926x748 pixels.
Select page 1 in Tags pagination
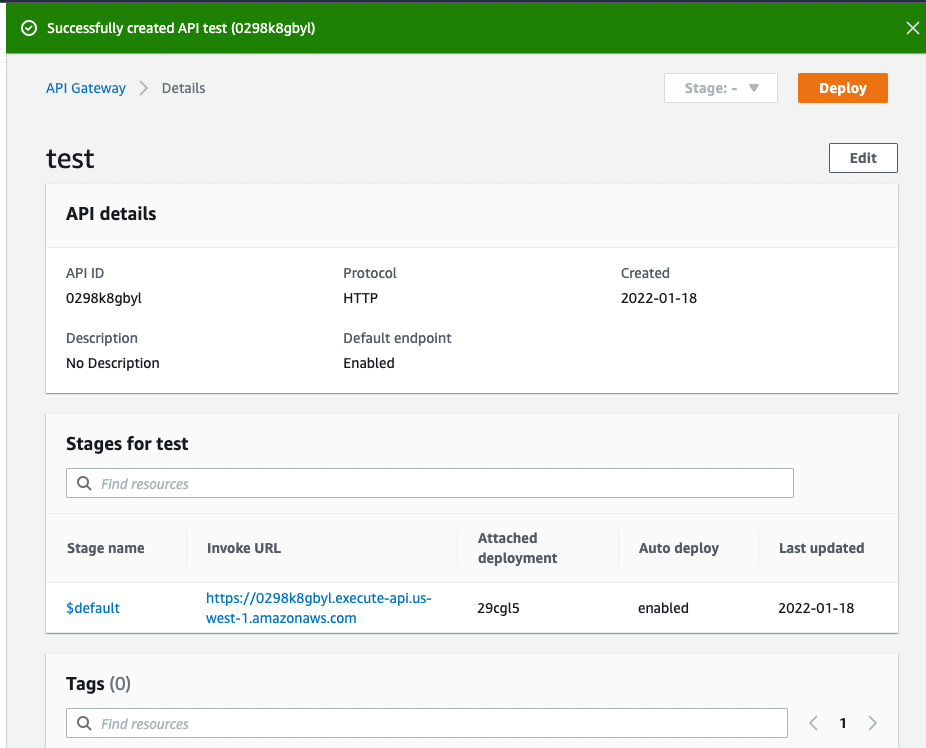point(842,722)
